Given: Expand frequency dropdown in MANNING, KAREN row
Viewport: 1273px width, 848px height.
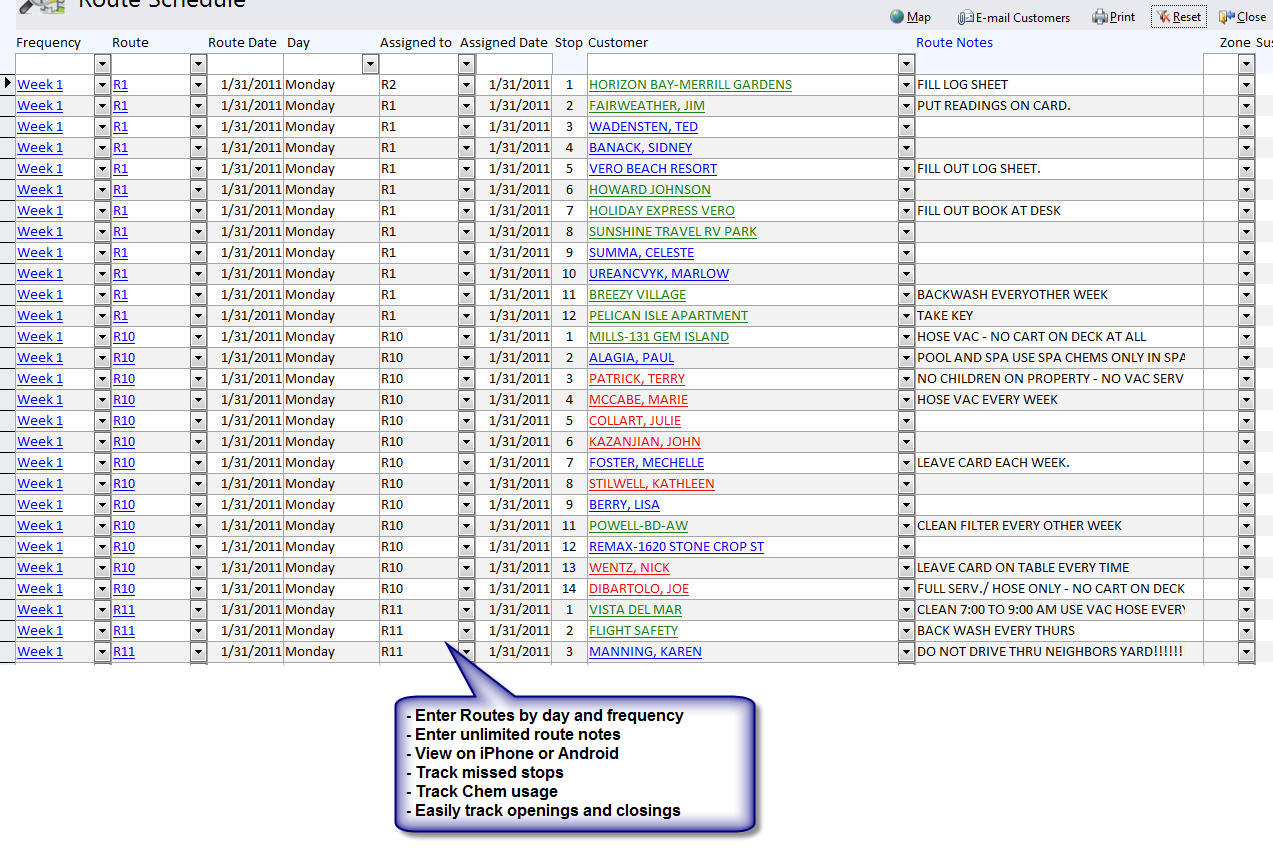Looking at the screenshot, I should [x=102, y=652].
